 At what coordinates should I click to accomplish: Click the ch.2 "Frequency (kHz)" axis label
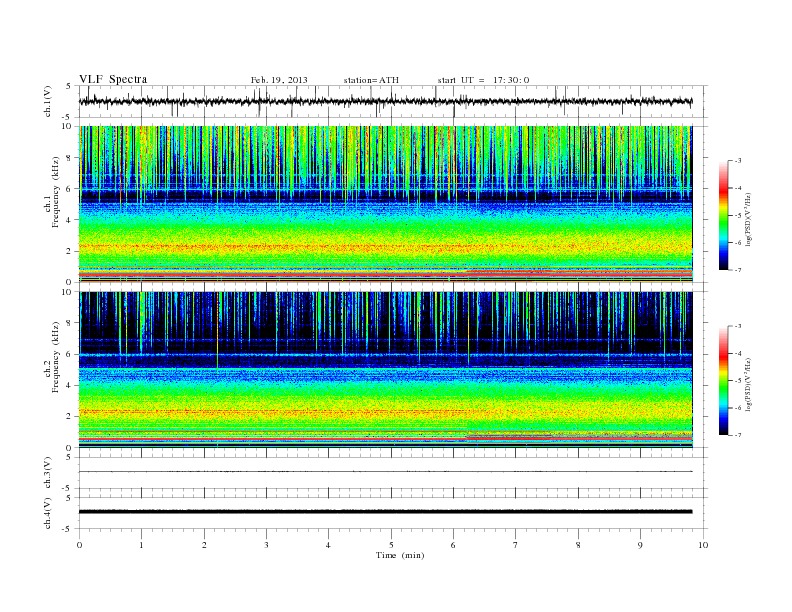pyautogui.click(x=56, y=356)
